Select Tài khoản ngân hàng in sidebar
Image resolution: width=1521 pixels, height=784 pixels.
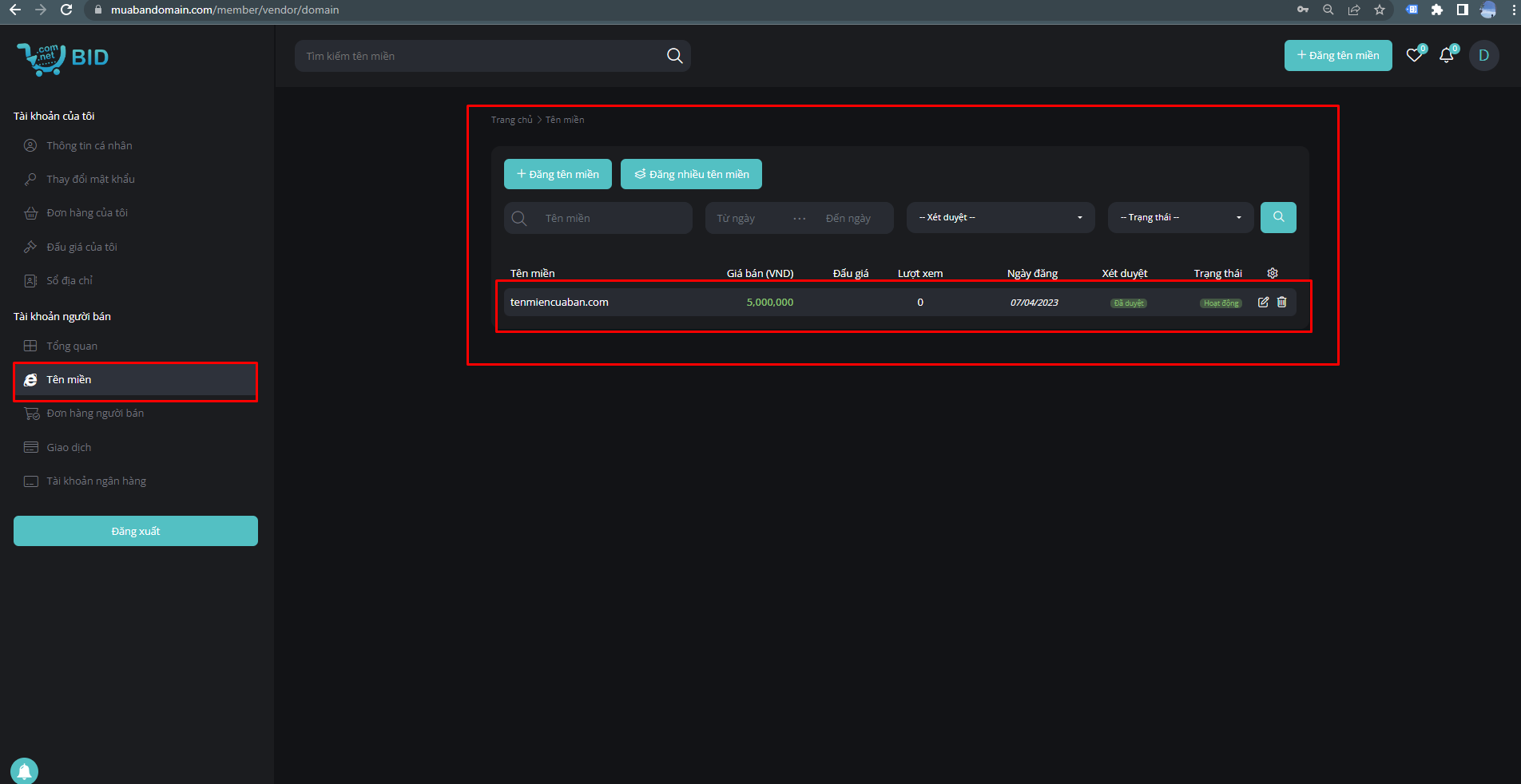click(96, 481)
